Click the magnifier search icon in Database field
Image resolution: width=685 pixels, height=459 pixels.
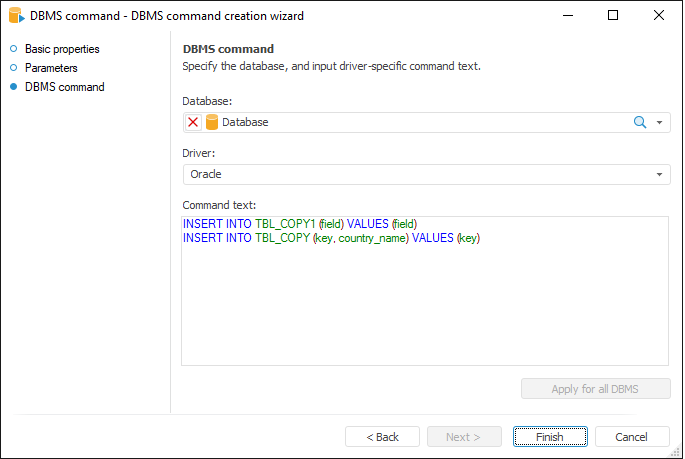click(640, 122)
